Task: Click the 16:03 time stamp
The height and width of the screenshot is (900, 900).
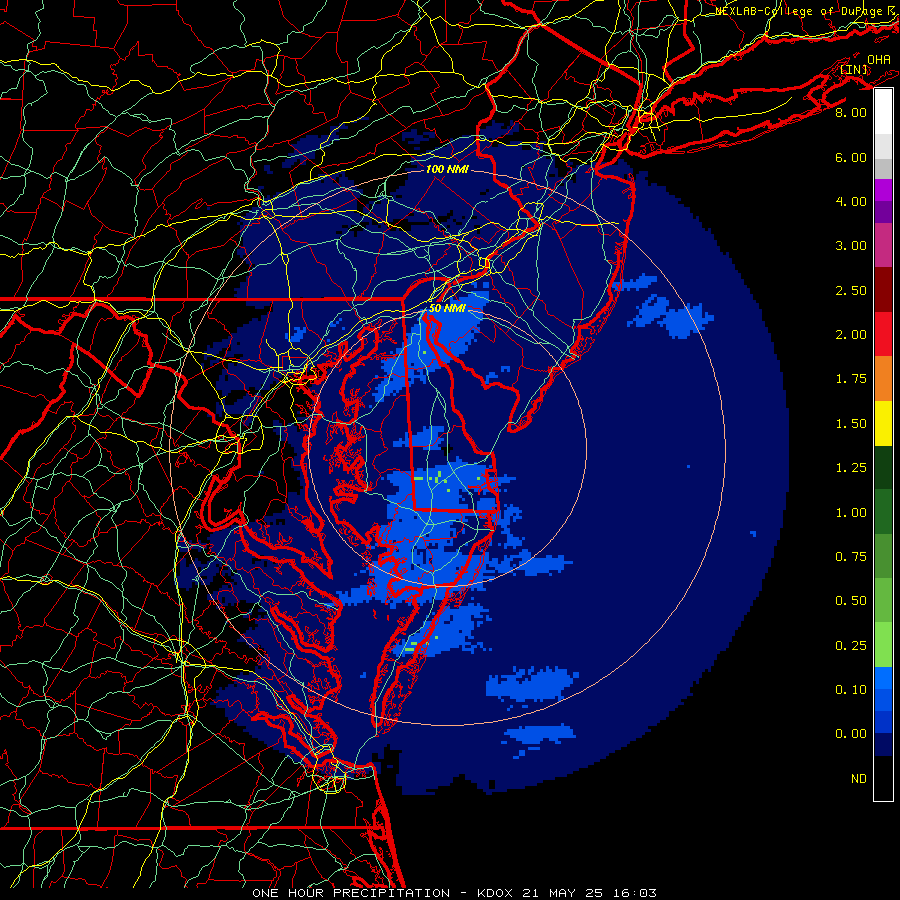Action: pos(637,893)
